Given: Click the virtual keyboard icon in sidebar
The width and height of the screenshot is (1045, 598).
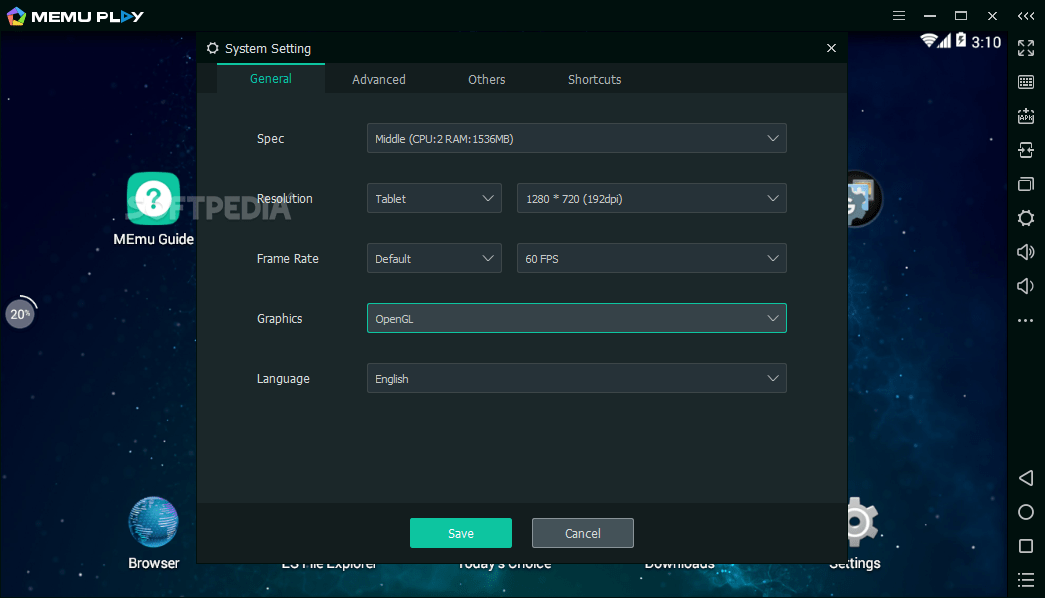Looking at the screenshot, I should tap(1026, 82).
